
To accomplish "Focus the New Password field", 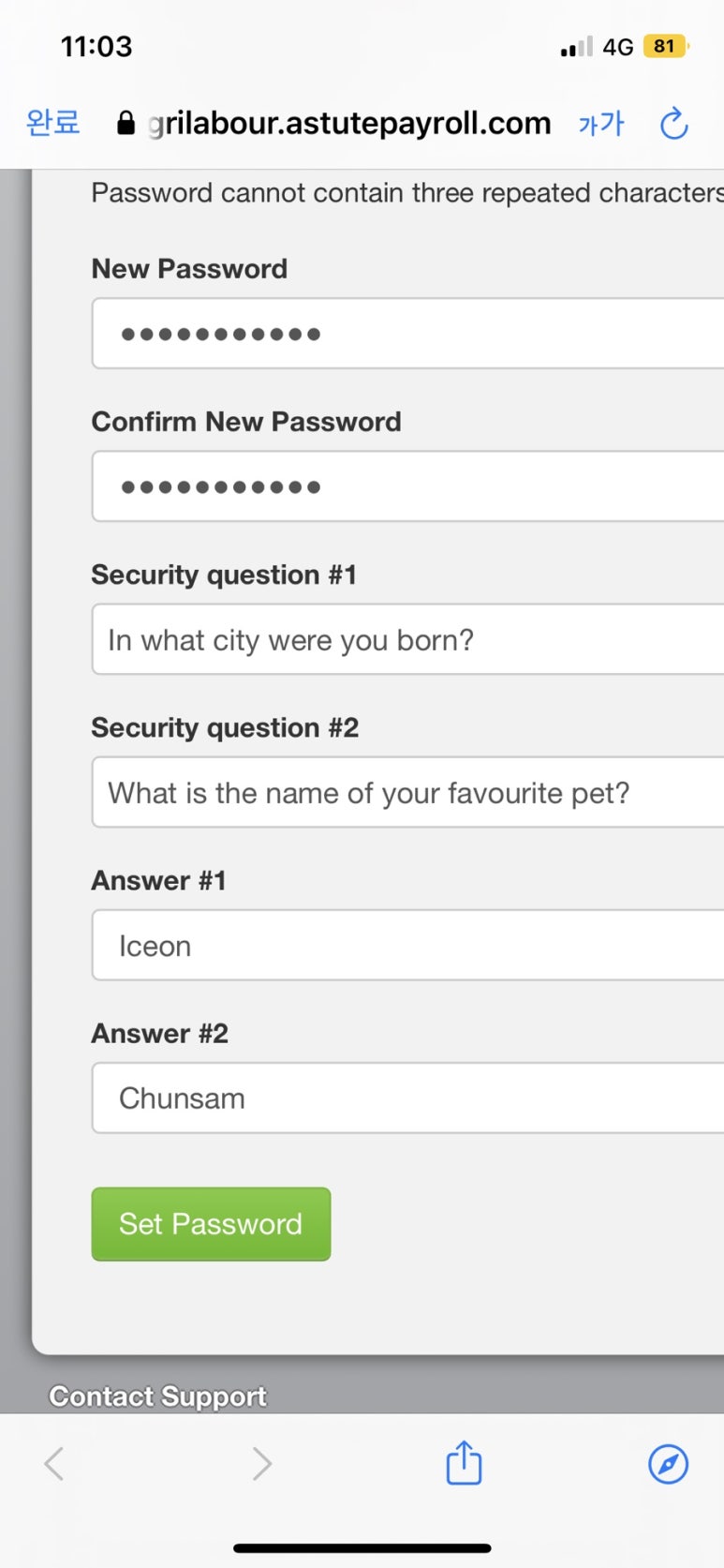I will tap(408, 334).
